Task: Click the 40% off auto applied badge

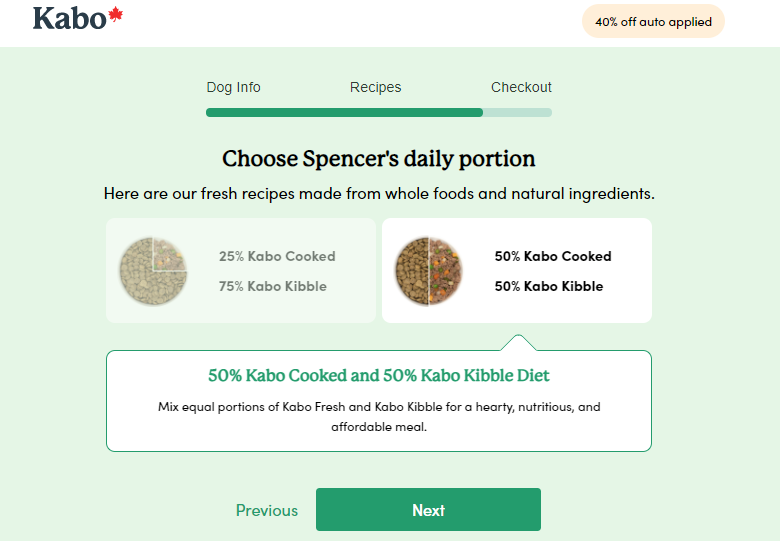Action: (x=653, y=22)
